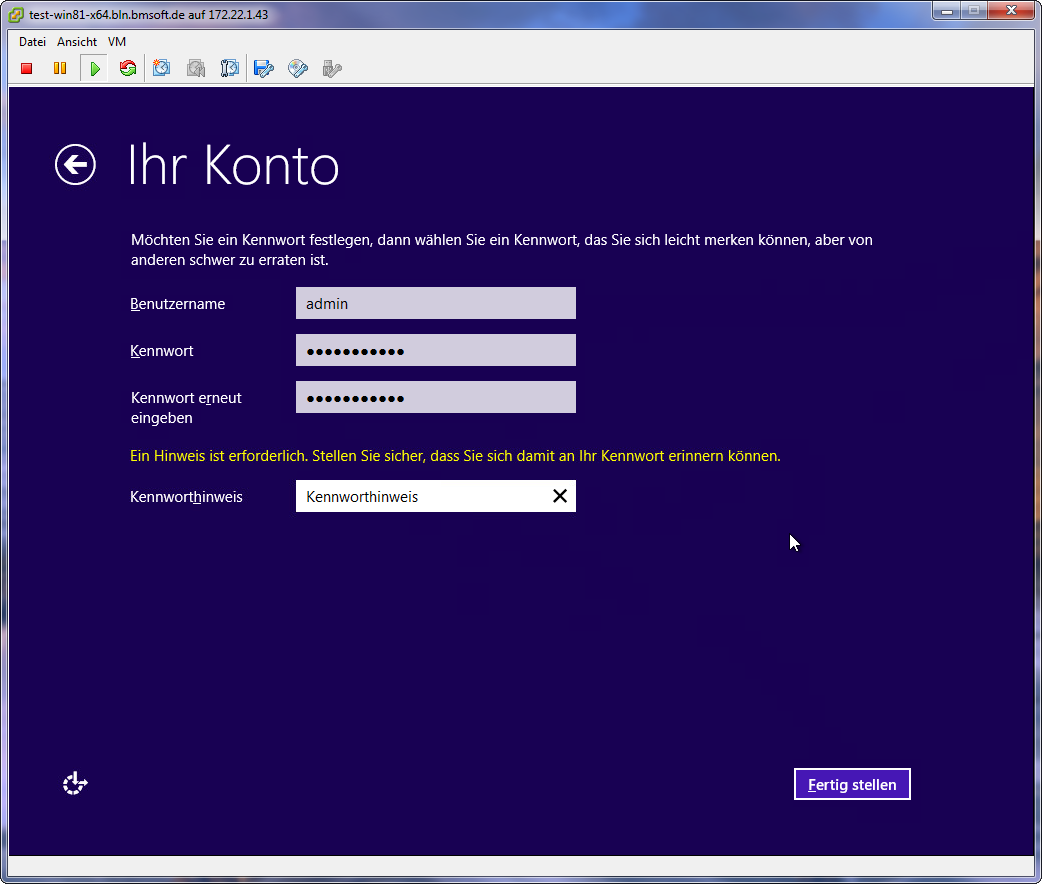1042x884 pixels.
Task: Click the Ihr Konto heading
Action: click(x=233, y=165)
